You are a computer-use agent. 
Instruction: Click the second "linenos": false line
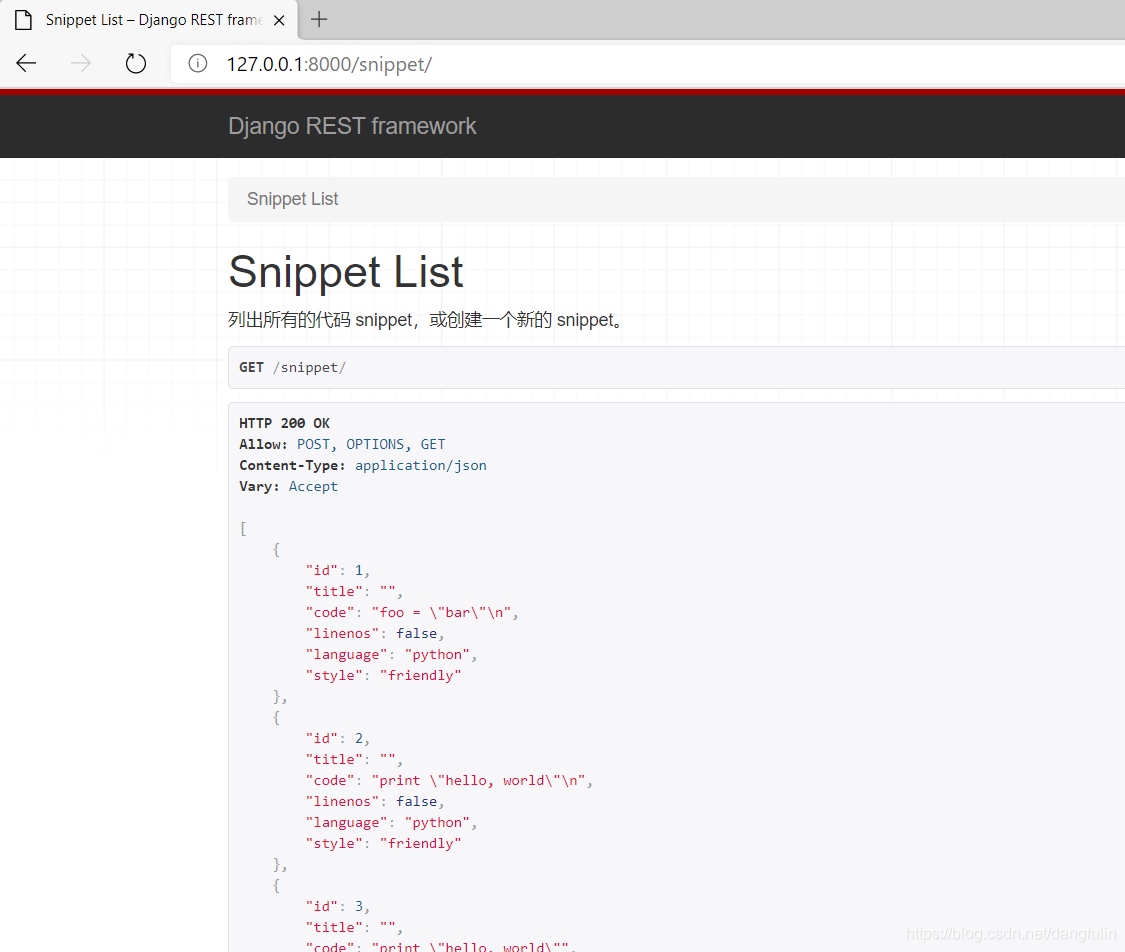pyautogui.click(x=375, y=801)
